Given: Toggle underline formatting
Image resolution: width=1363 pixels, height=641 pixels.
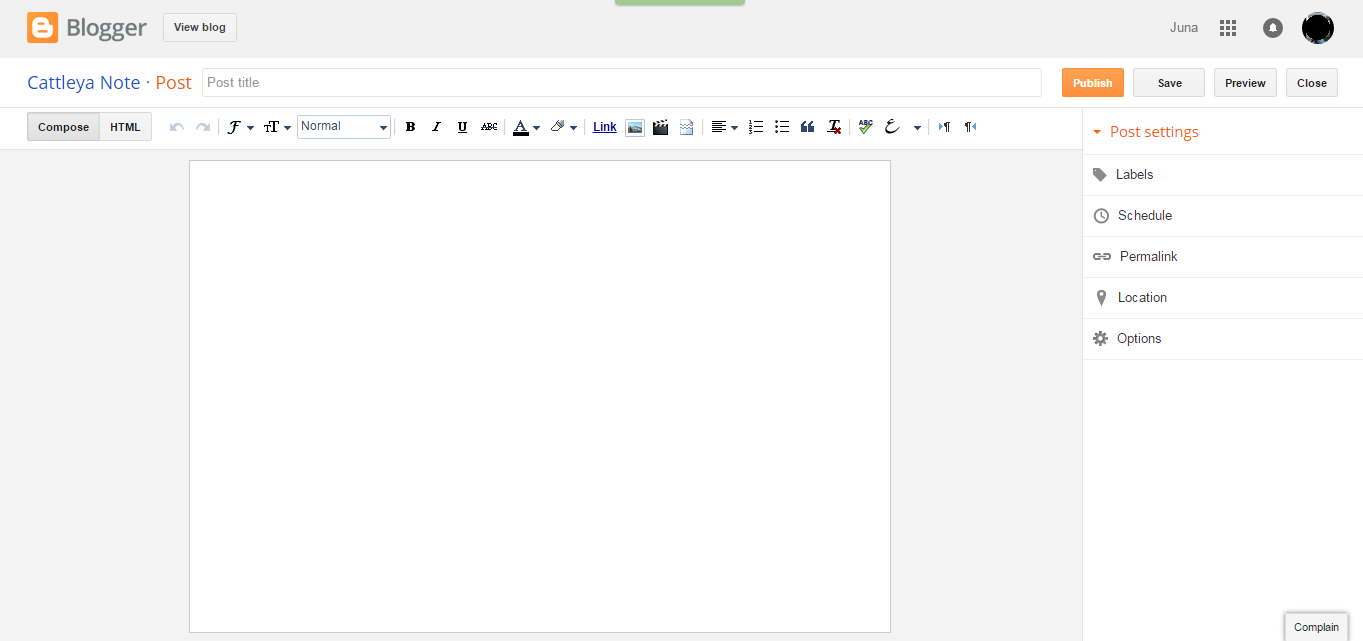Looking at the screenshot, I should (x=462, y=127).
